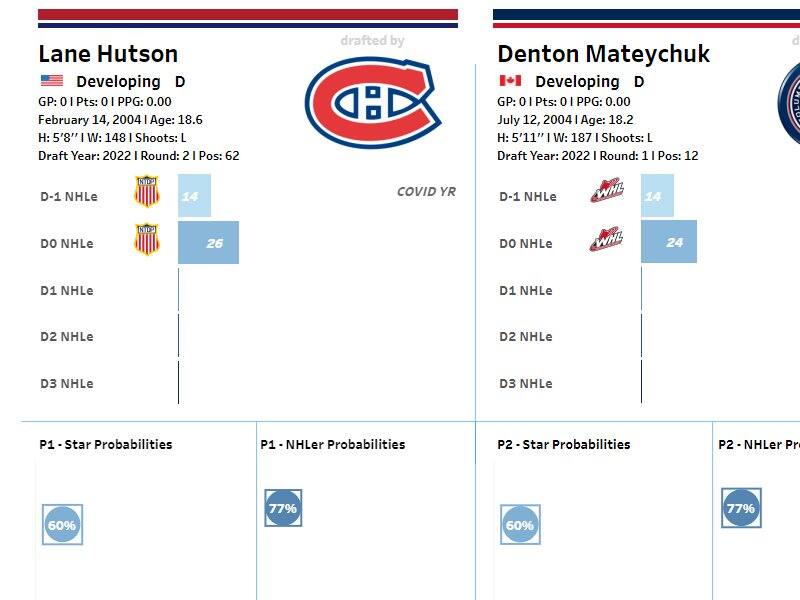Screen dimensions: 800x600
Task: Click the P1 - Star Probabilities header
Action: (106, 444)
